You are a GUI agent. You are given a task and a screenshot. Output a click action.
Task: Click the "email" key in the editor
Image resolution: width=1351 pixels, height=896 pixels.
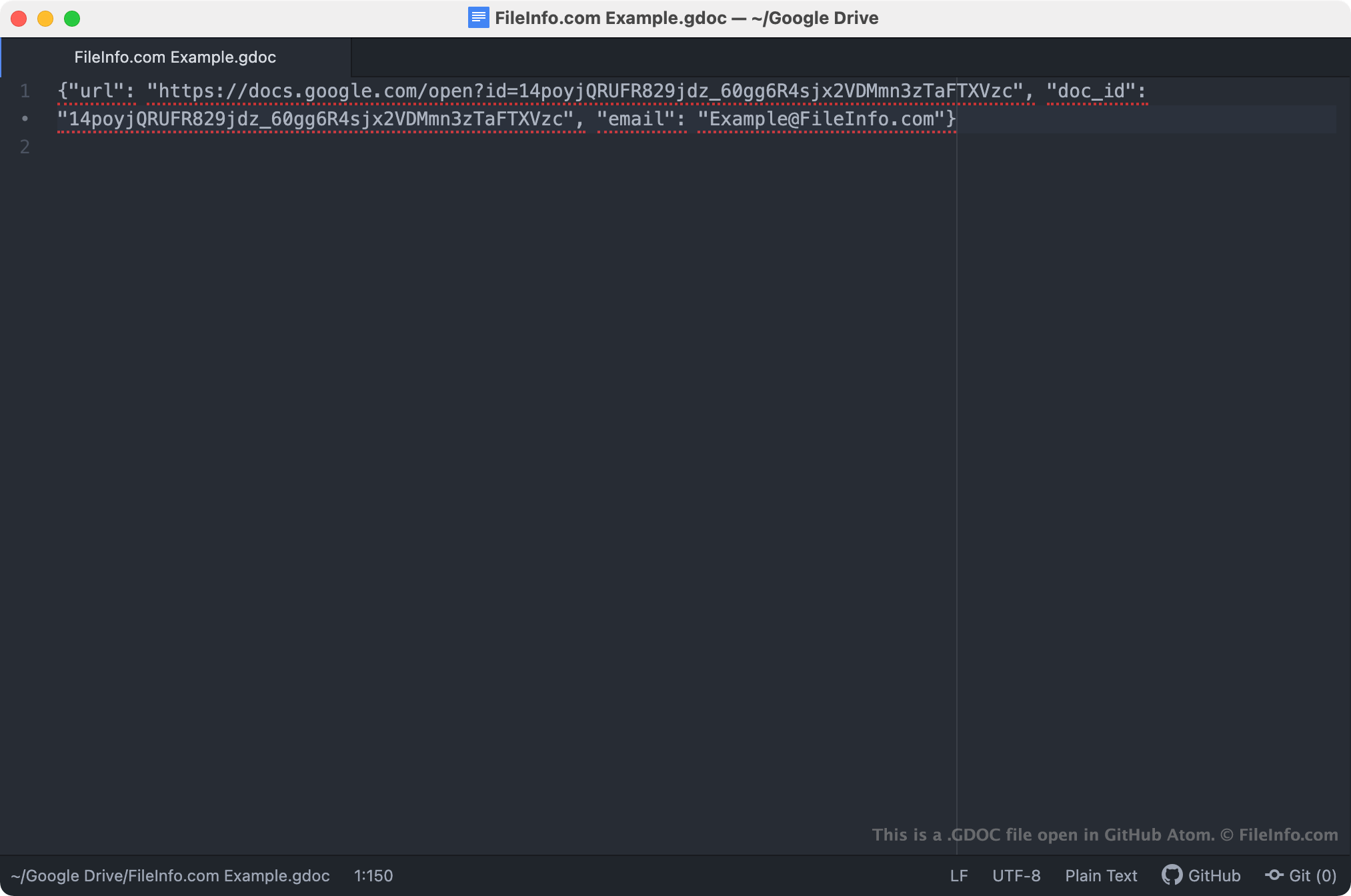click(x=635, y=119)
